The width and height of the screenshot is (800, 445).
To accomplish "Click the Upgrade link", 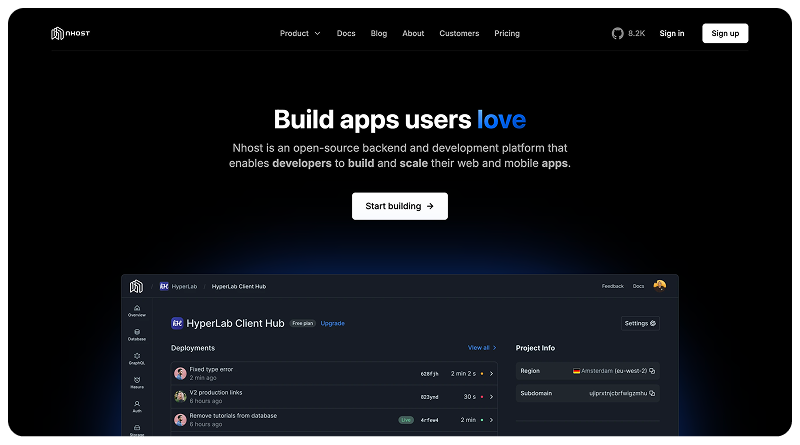I will click(x=333, y=323).
